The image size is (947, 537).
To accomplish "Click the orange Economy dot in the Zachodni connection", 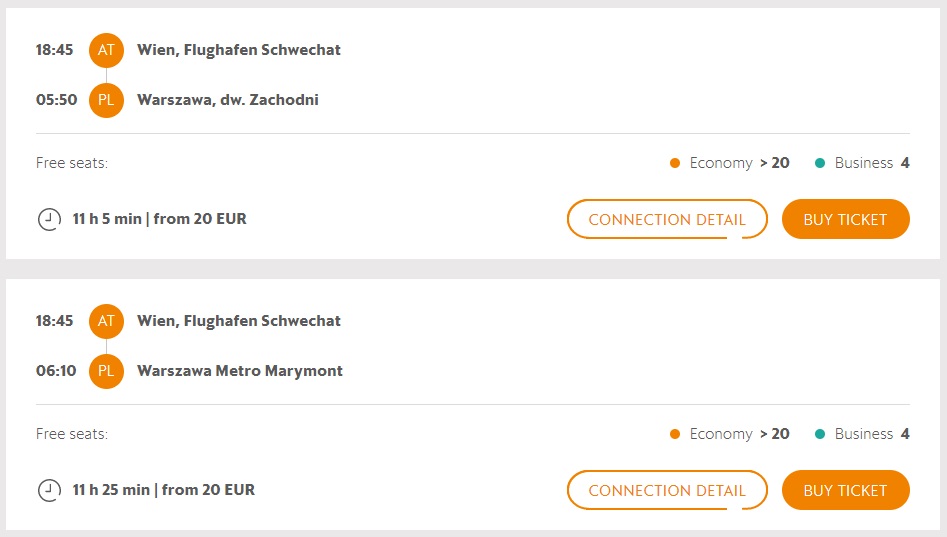I will [675, 163].
